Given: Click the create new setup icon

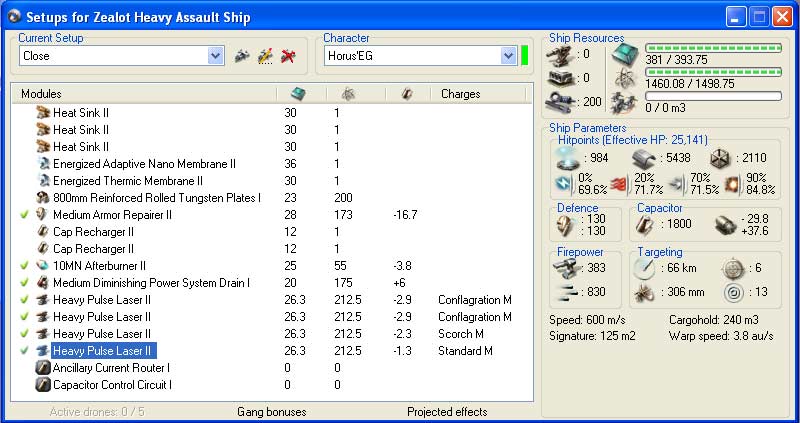Looking at the screenshot, I should click(241, 56).
